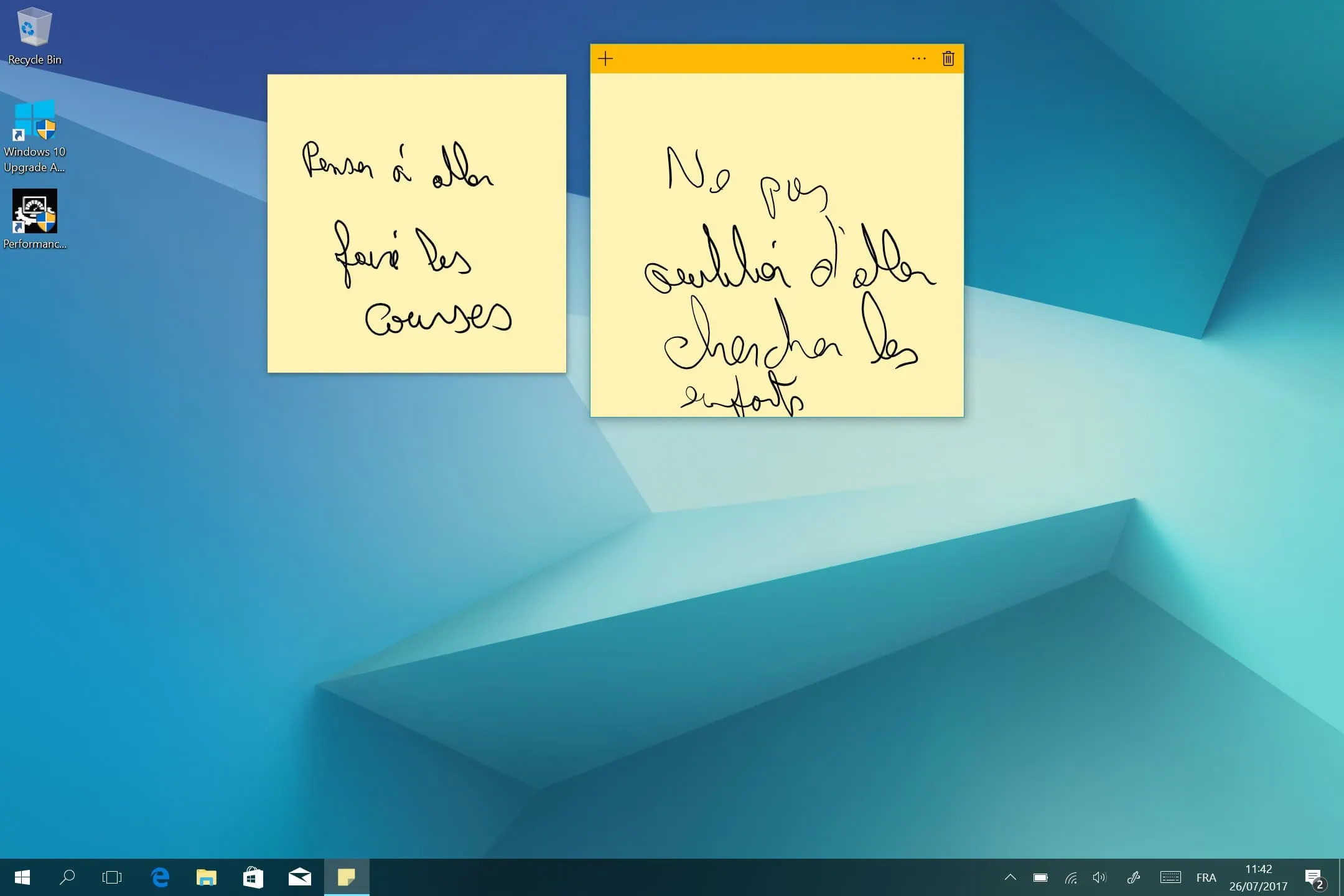Open File Explorer from the taskbar
Screen dimensions: 1344x896
click(206, 877)
